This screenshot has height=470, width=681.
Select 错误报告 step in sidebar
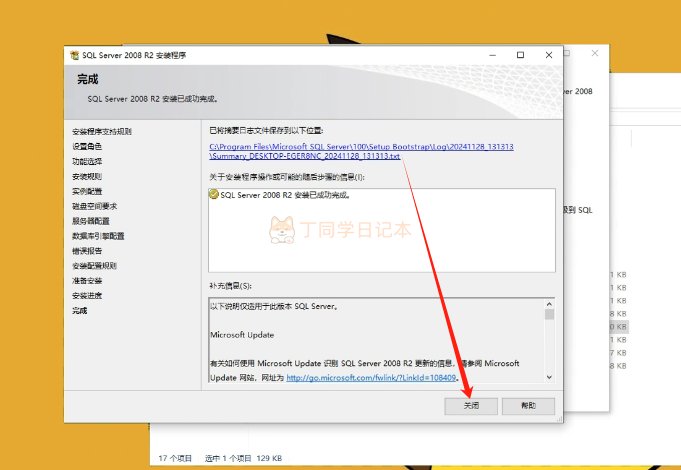[x=87, y=251]
